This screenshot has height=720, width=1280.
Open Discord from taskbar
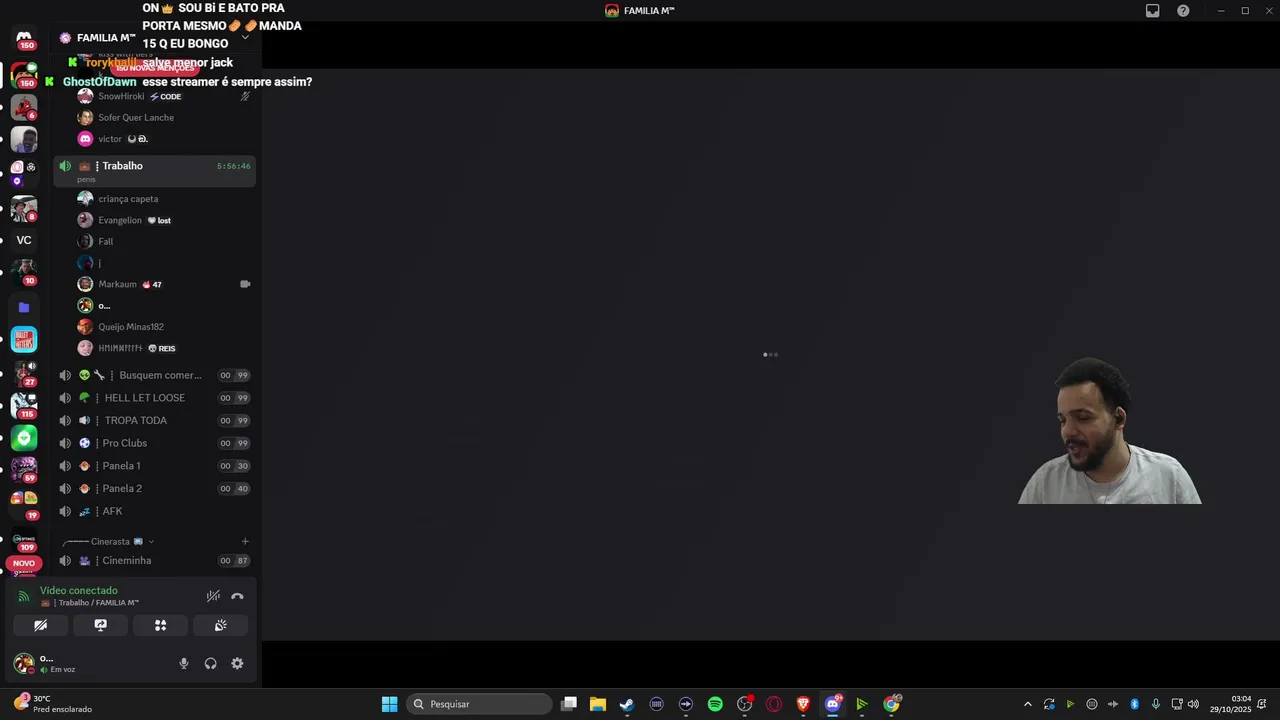point(832,704)
